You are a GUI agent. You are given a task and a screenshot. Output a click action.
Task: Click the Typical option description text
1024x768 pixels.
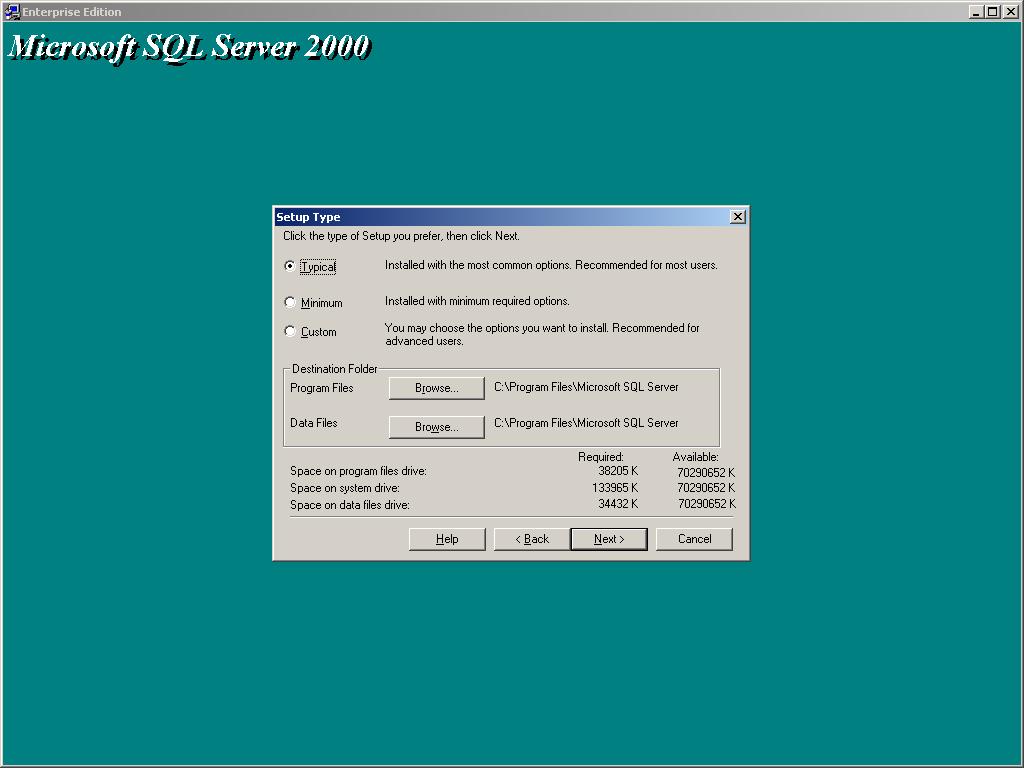click(551, 265)
